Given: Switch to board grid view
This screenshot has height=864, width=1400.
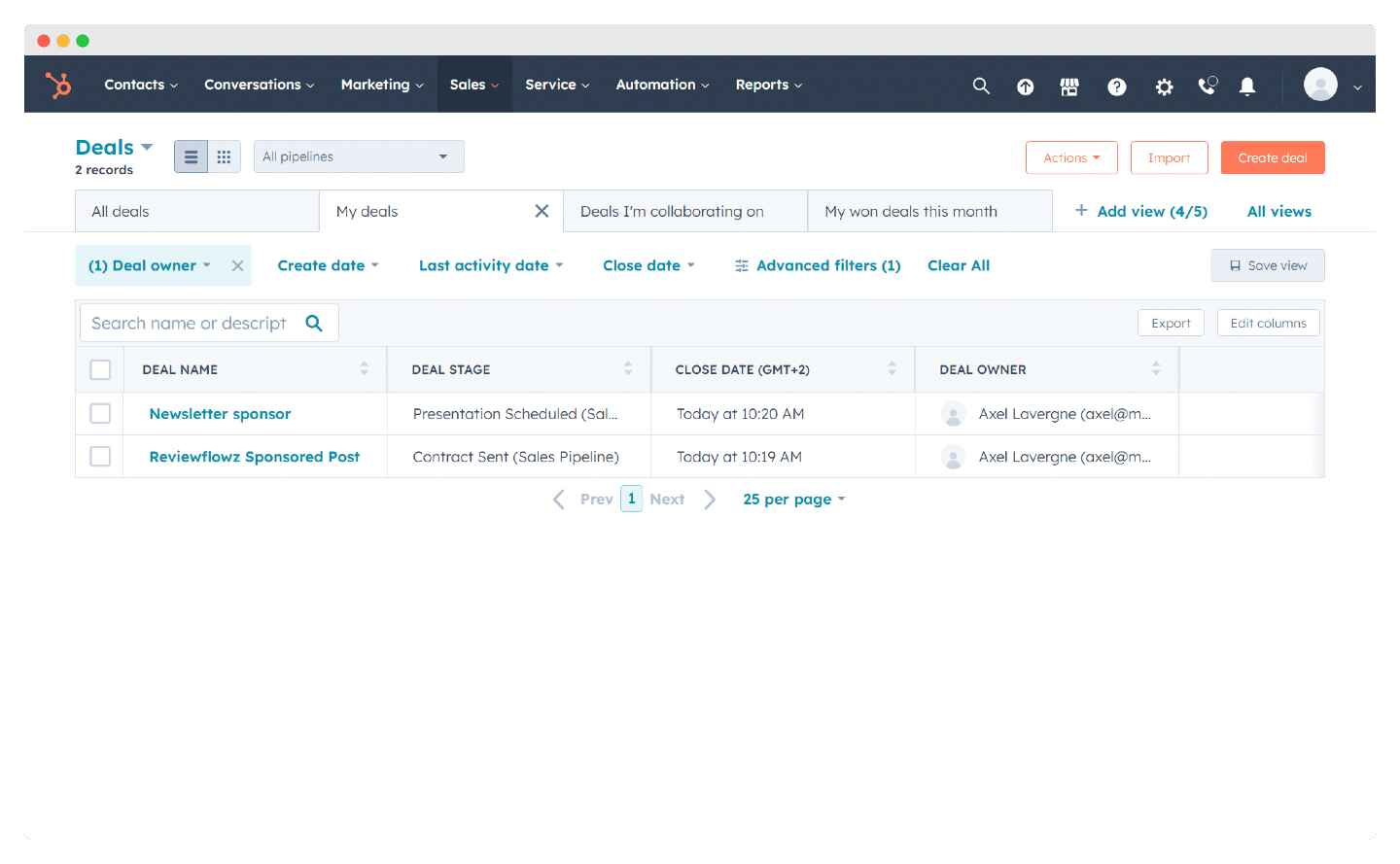Looking at the screenshot, I should tap(224, 157).
